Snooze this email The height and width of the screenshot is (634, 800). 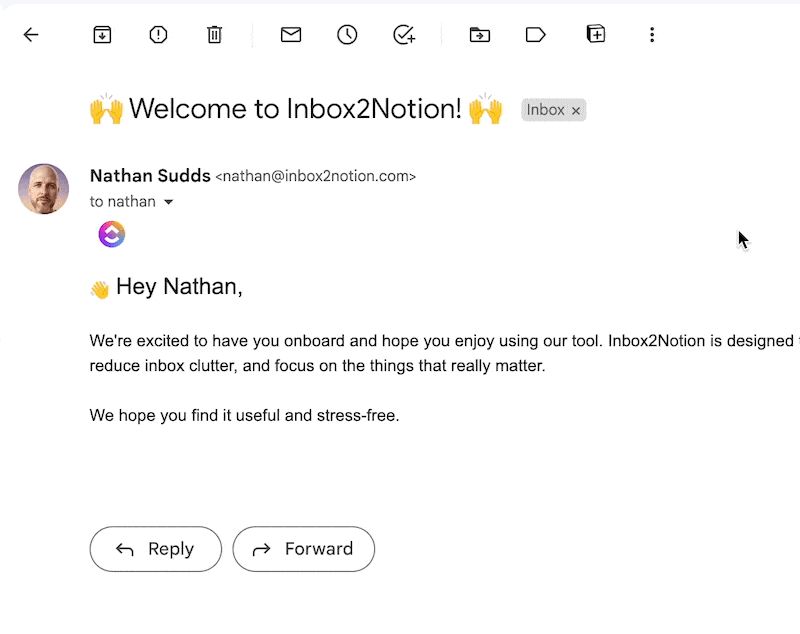[347, 34]
